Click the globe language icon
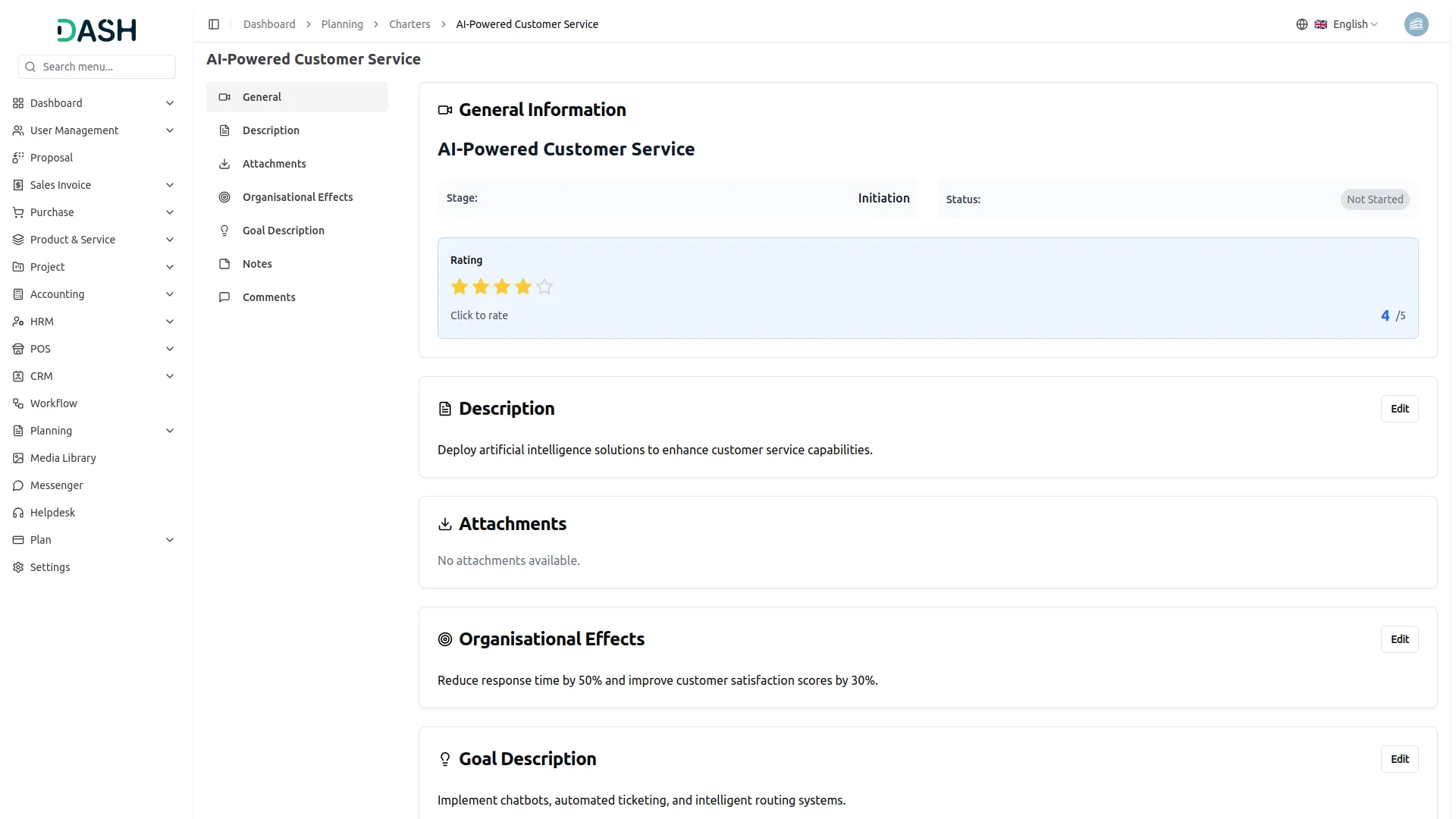The width and height of the screenshot is (1456, 819). [1301, 24]
